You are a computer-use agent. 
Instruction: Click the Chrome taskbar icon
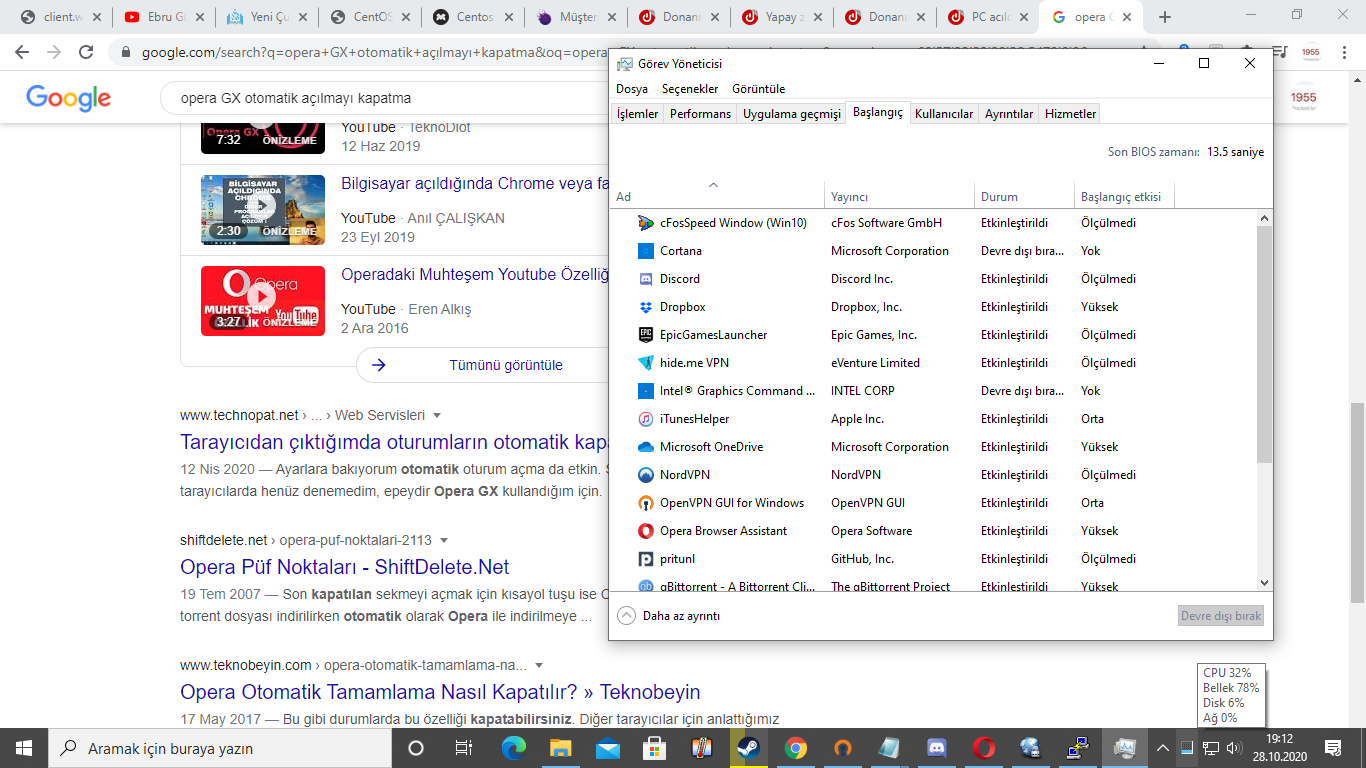pyautogui.click(x=796, y=748)
